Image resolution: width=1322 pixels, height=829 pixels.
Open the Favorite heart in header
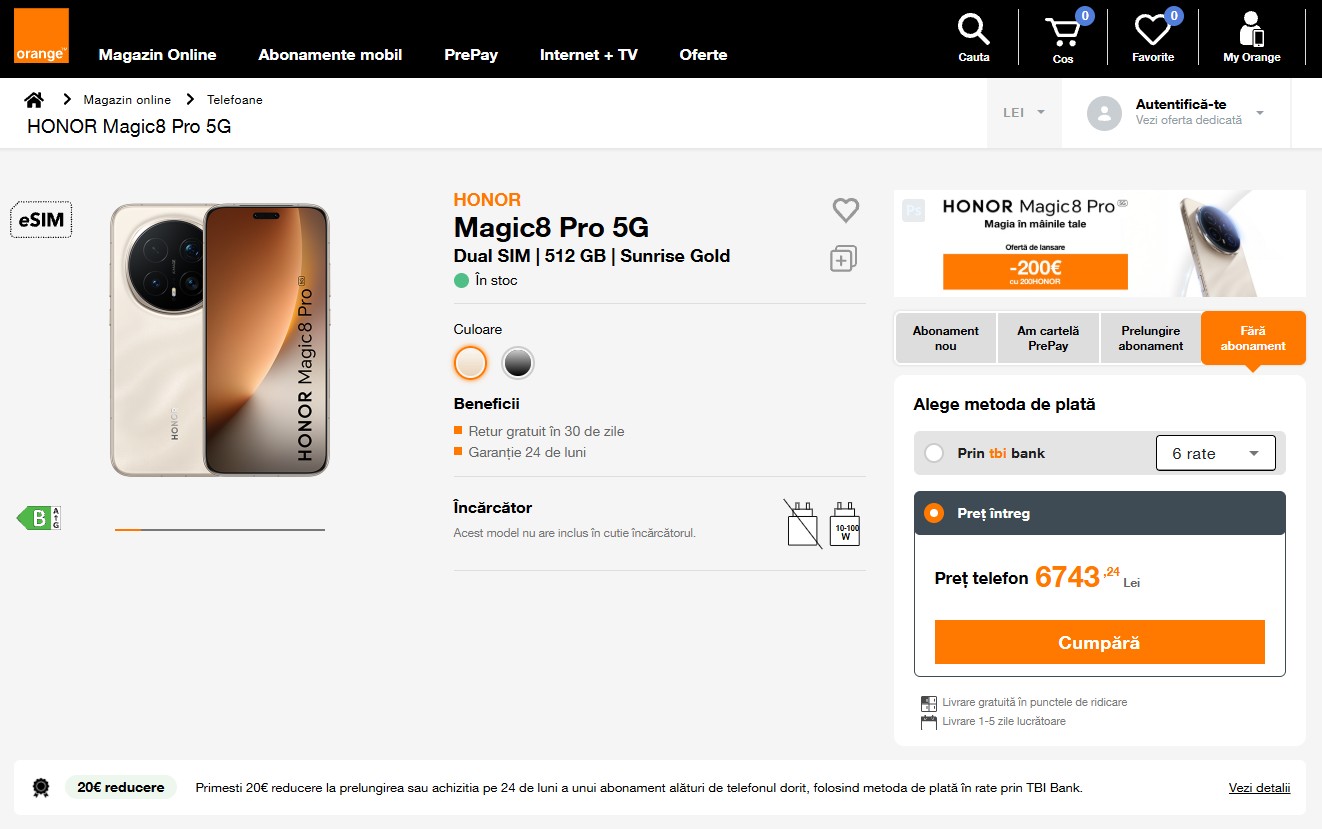tap(1153, 38)
